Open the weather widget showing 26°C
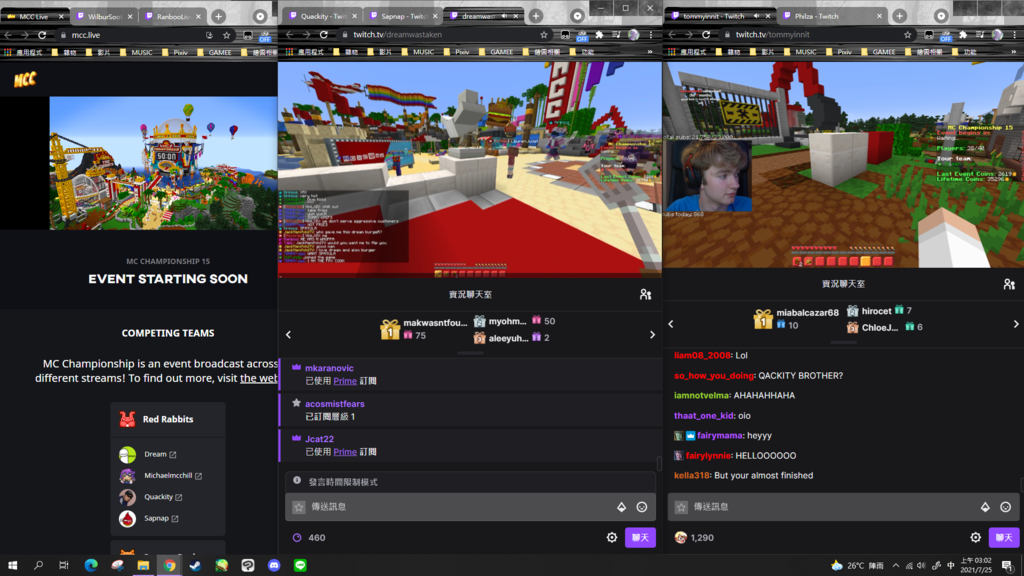The image size is (1024, 576). click(857, 566)
